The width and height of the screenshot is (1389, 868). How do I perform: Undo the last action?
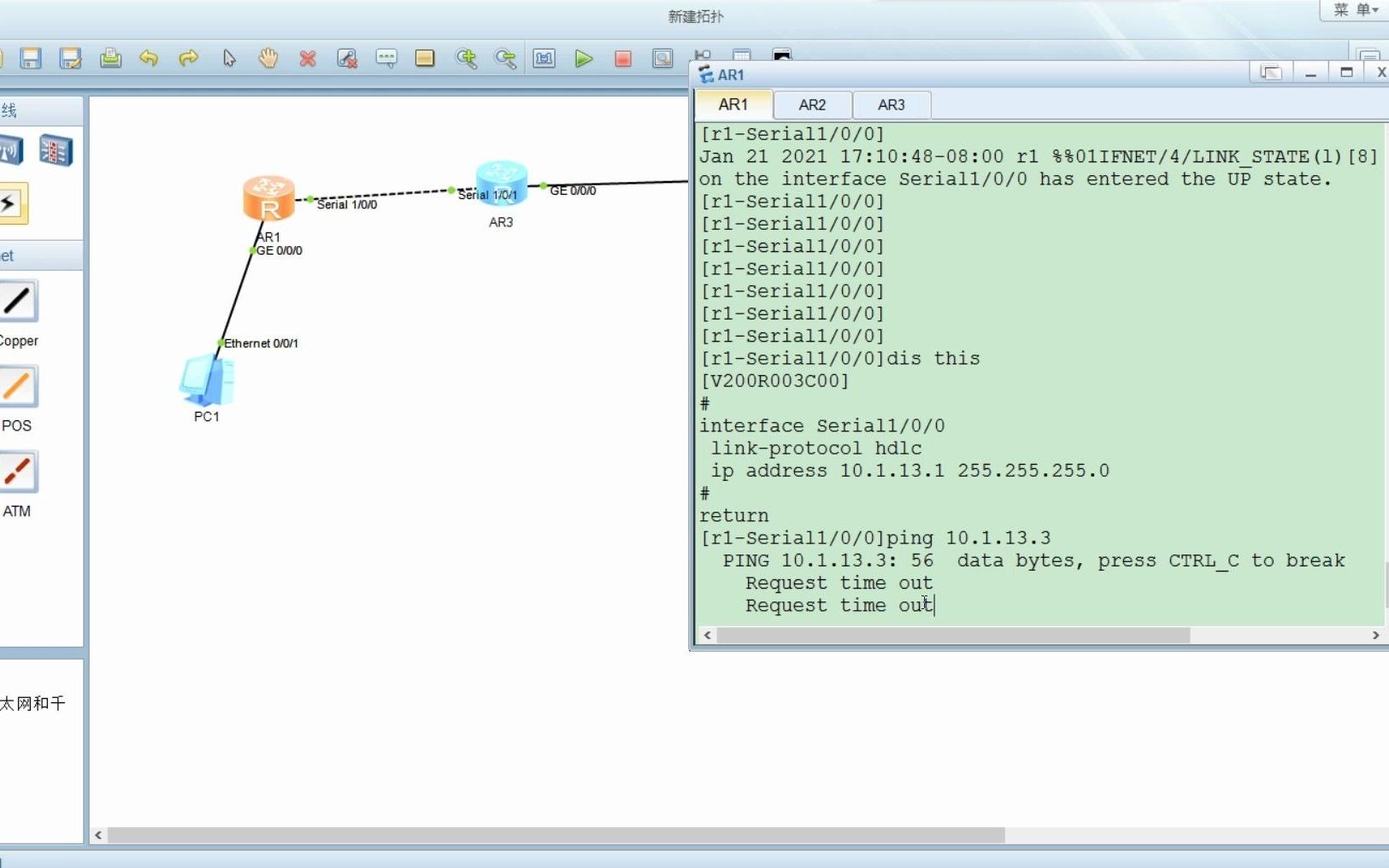(x=149, y=58)
